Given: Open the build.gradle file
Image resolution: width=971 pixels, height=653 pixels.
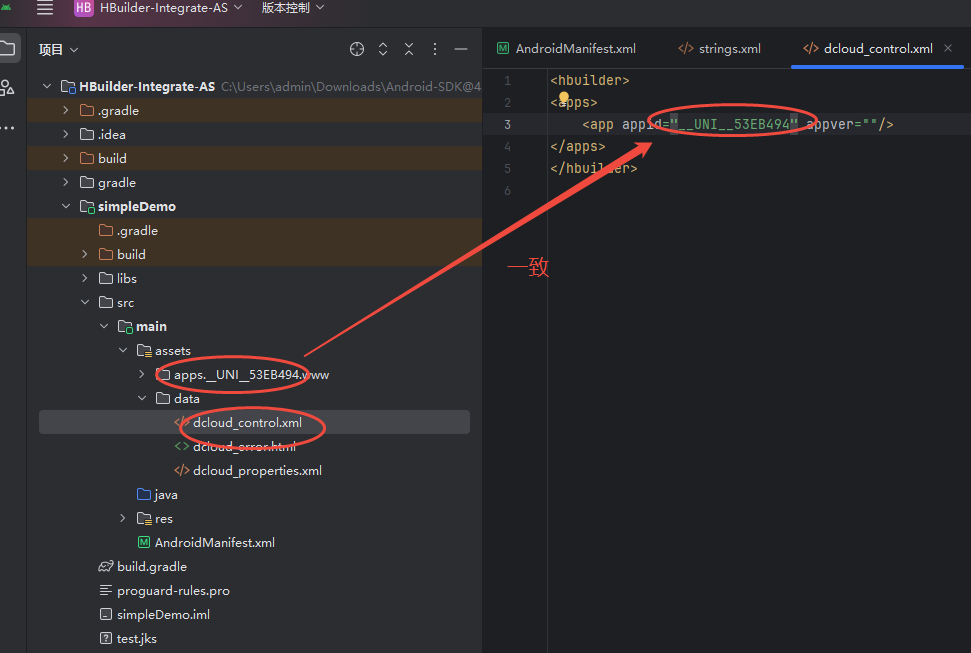Looking at the screenshot, I should tap(143, 566).
